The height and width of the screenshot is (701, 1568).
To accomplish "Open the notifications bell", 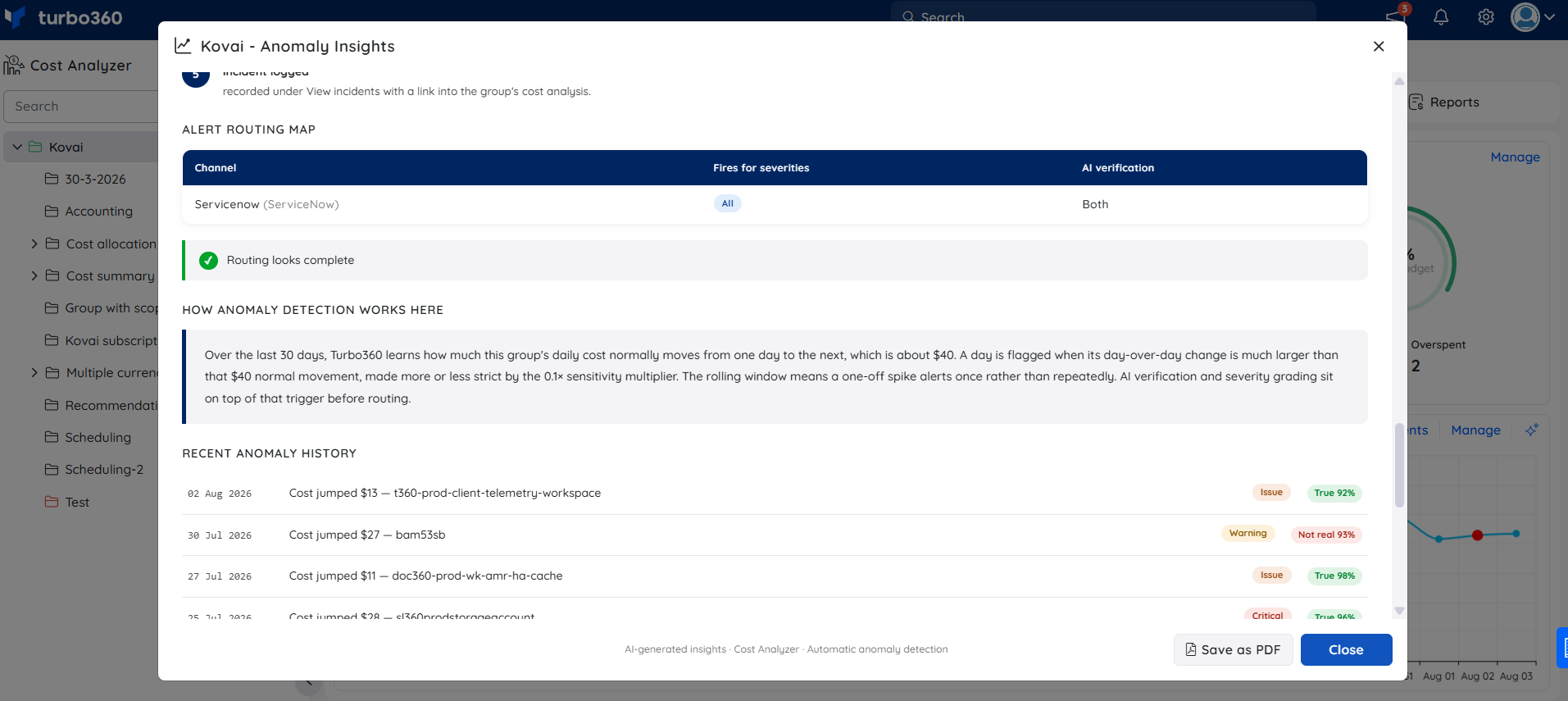I will [1441, 17].
